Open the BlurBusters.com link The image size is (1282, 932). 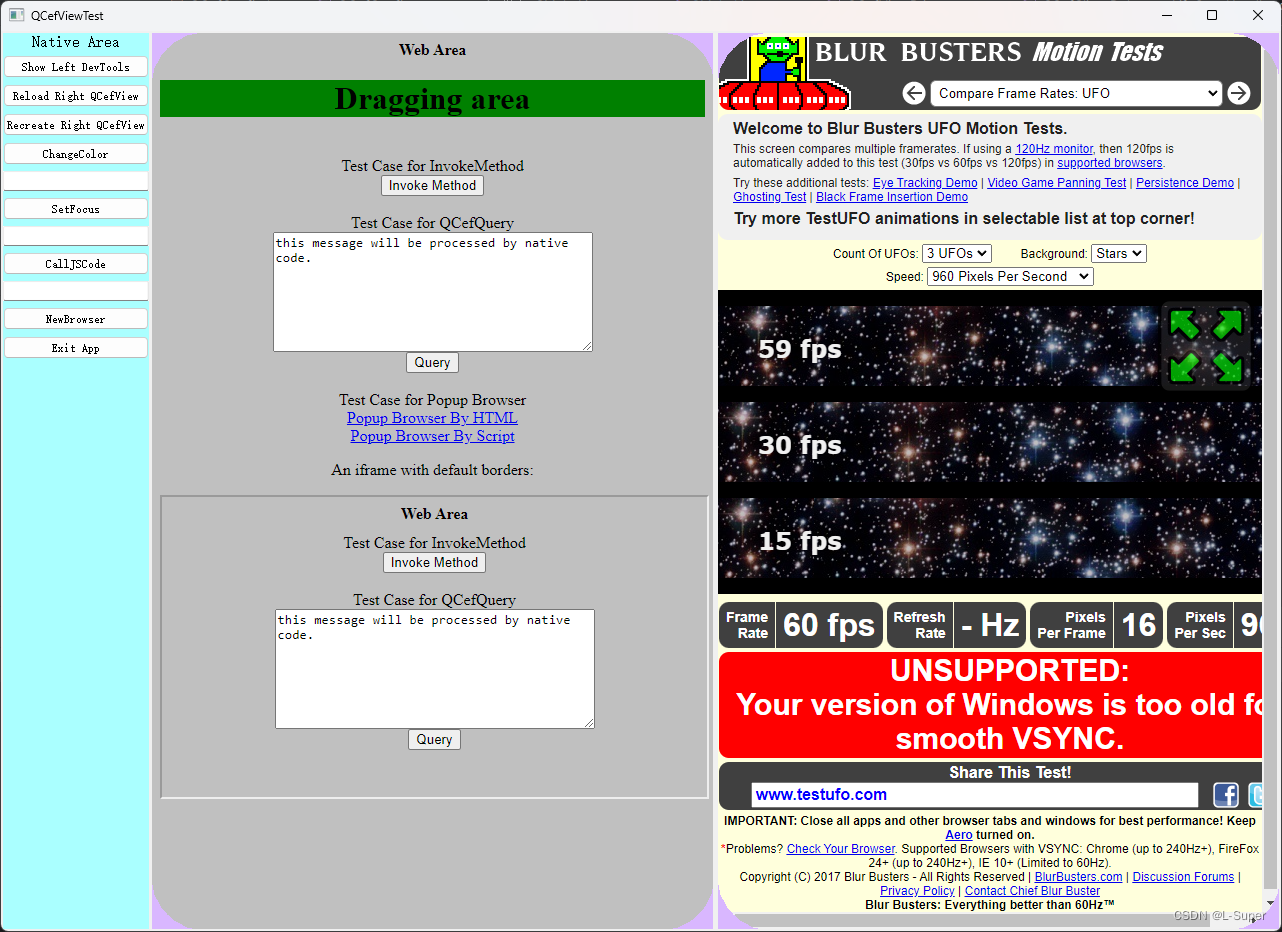point(1078,877)
